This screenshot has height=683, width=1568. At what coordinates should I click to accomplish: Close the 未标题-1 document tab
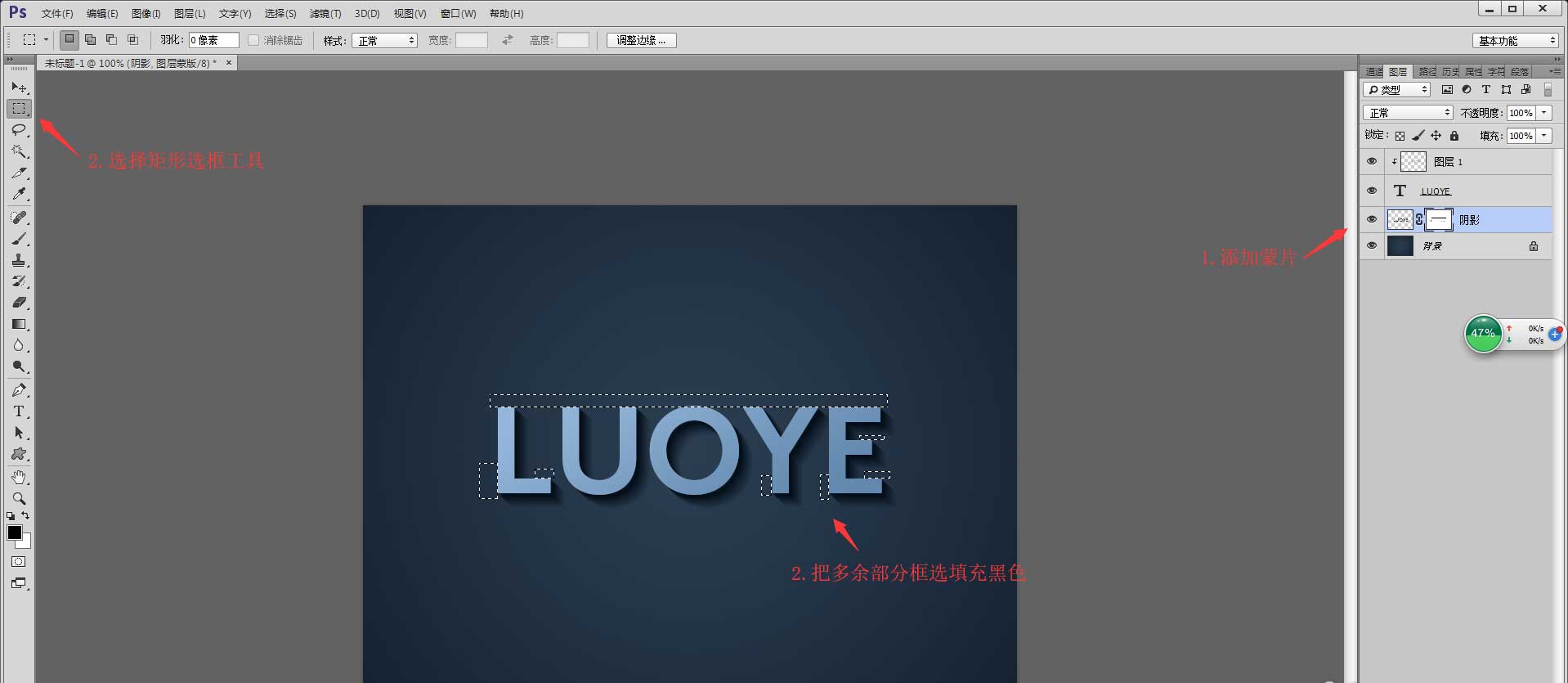click(229, 62)
